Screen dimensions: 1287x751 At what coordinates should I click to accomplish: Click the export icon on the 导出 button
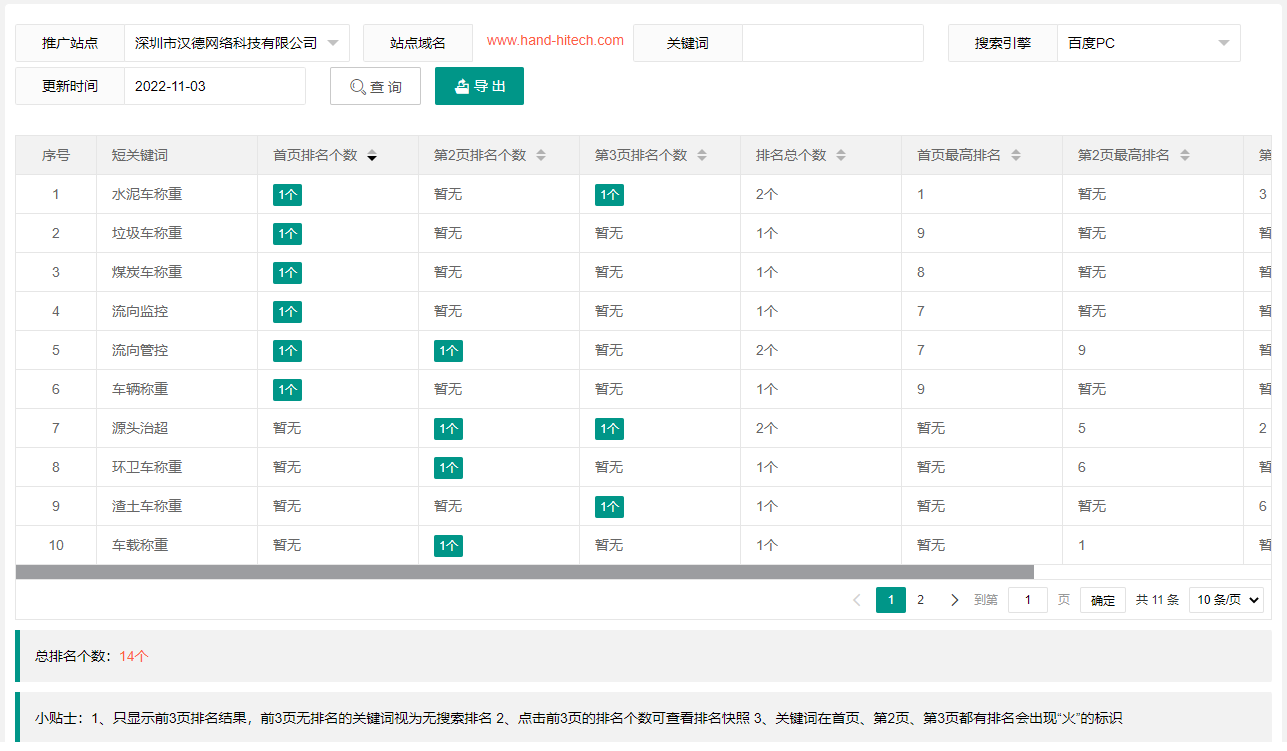(460, 86)
